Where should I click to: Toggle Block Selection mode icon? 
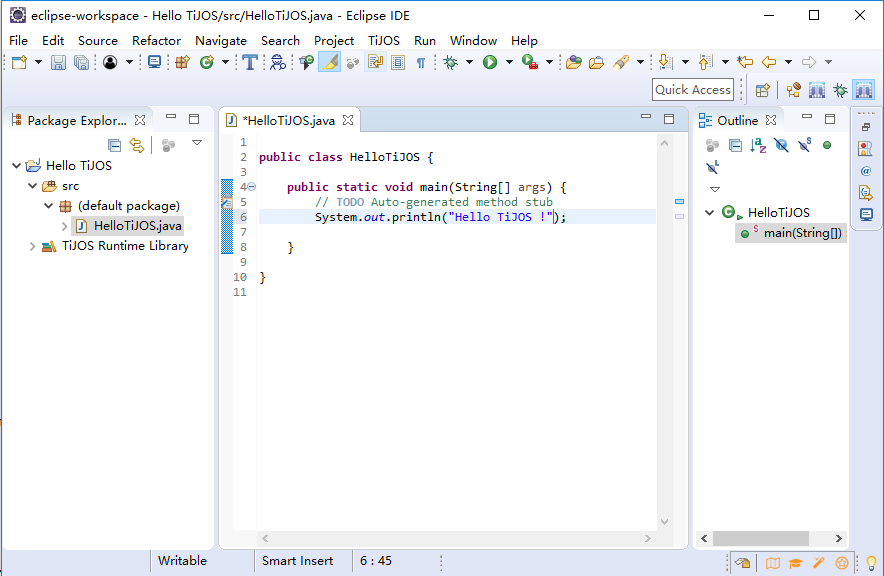coord(398,62)
